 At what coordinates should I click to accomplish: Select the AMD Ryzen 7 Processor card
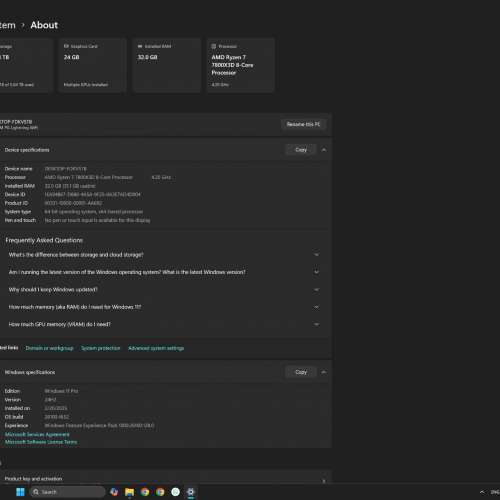coord(240,65)
